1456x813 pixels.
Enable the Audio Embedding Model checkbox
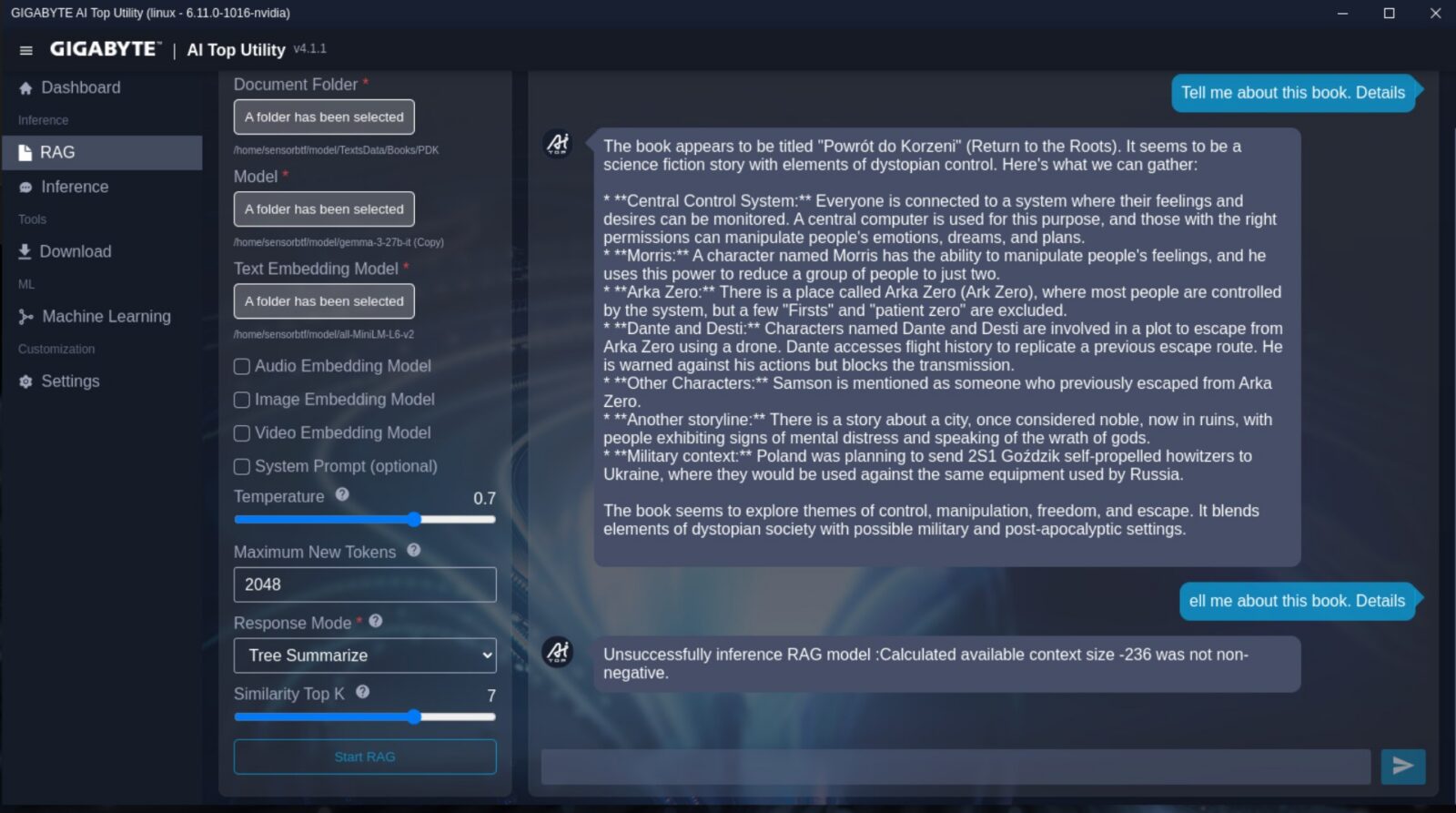242,366
